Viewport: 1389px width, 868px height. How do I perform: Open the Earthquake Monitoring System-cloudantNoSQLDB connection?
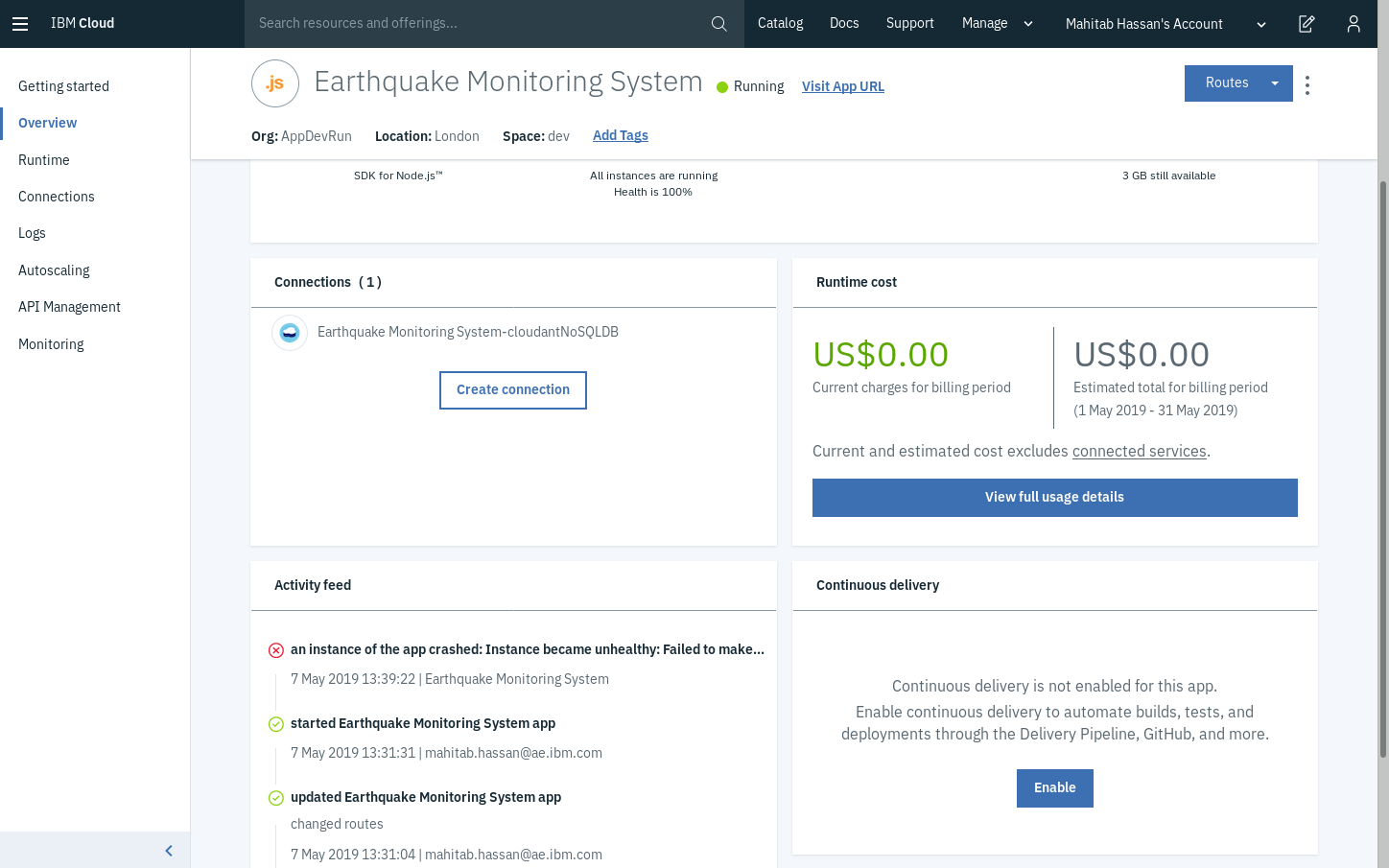pos(468,332)
